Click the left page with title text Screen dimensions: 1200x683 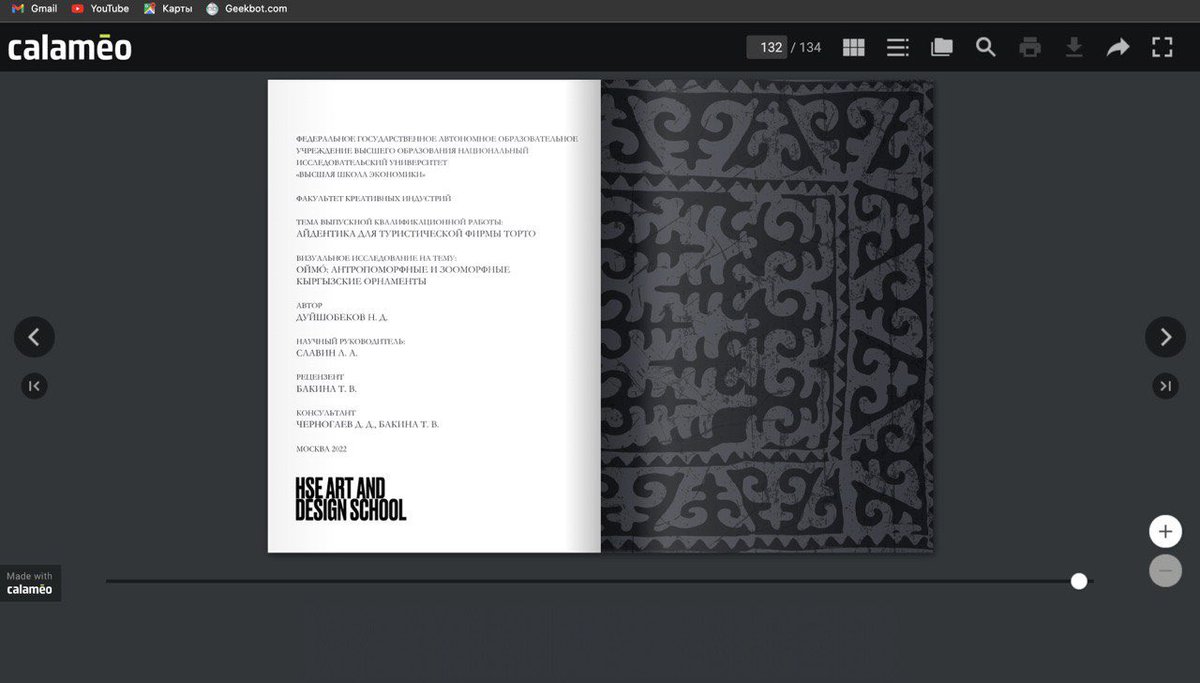click(434, 316)
